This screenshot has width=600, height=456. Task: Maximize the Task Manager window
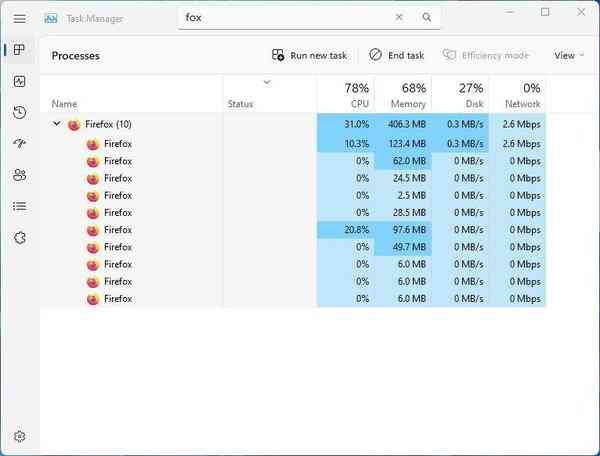click(545, 12)
